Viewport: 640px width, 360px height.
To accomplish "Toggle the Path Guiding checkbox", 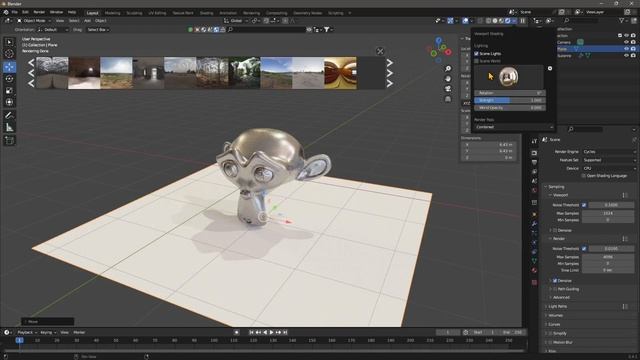I will pos(555,289).
